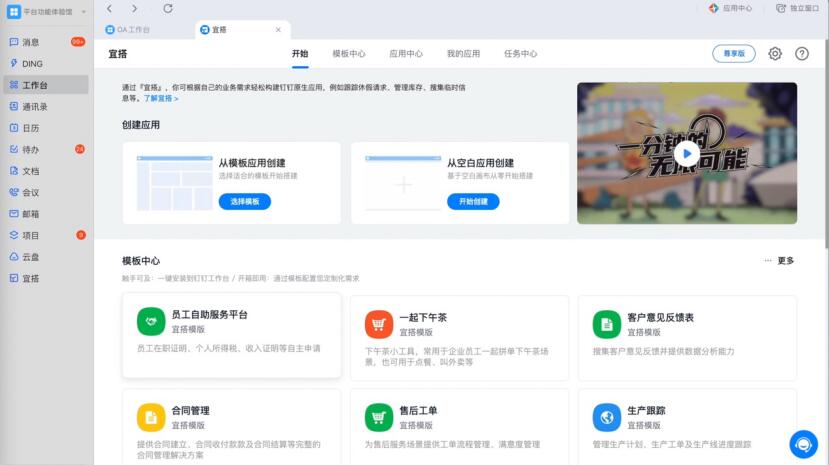Viewport: 829px width, 465px height.
Task: Expand the organization name dropdown arrow
Action: click(84, 12)
